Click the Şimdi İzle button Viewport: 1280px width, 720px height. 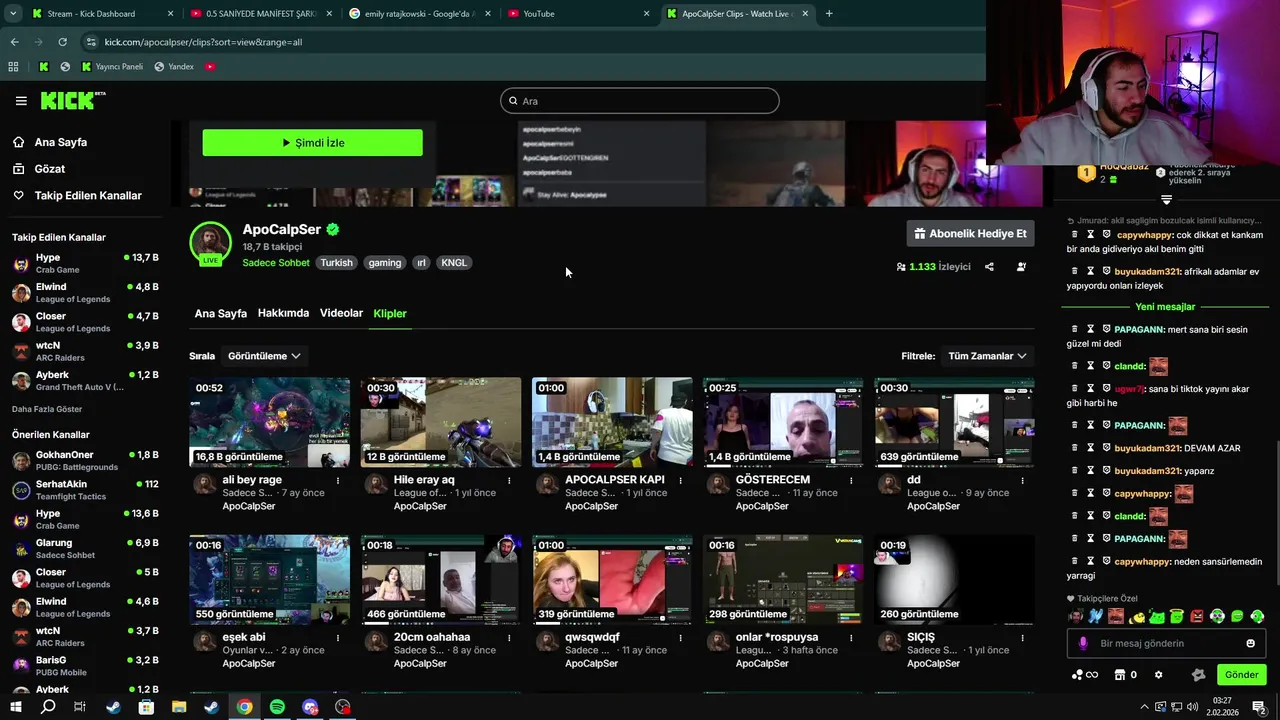(x=313, y=143)
